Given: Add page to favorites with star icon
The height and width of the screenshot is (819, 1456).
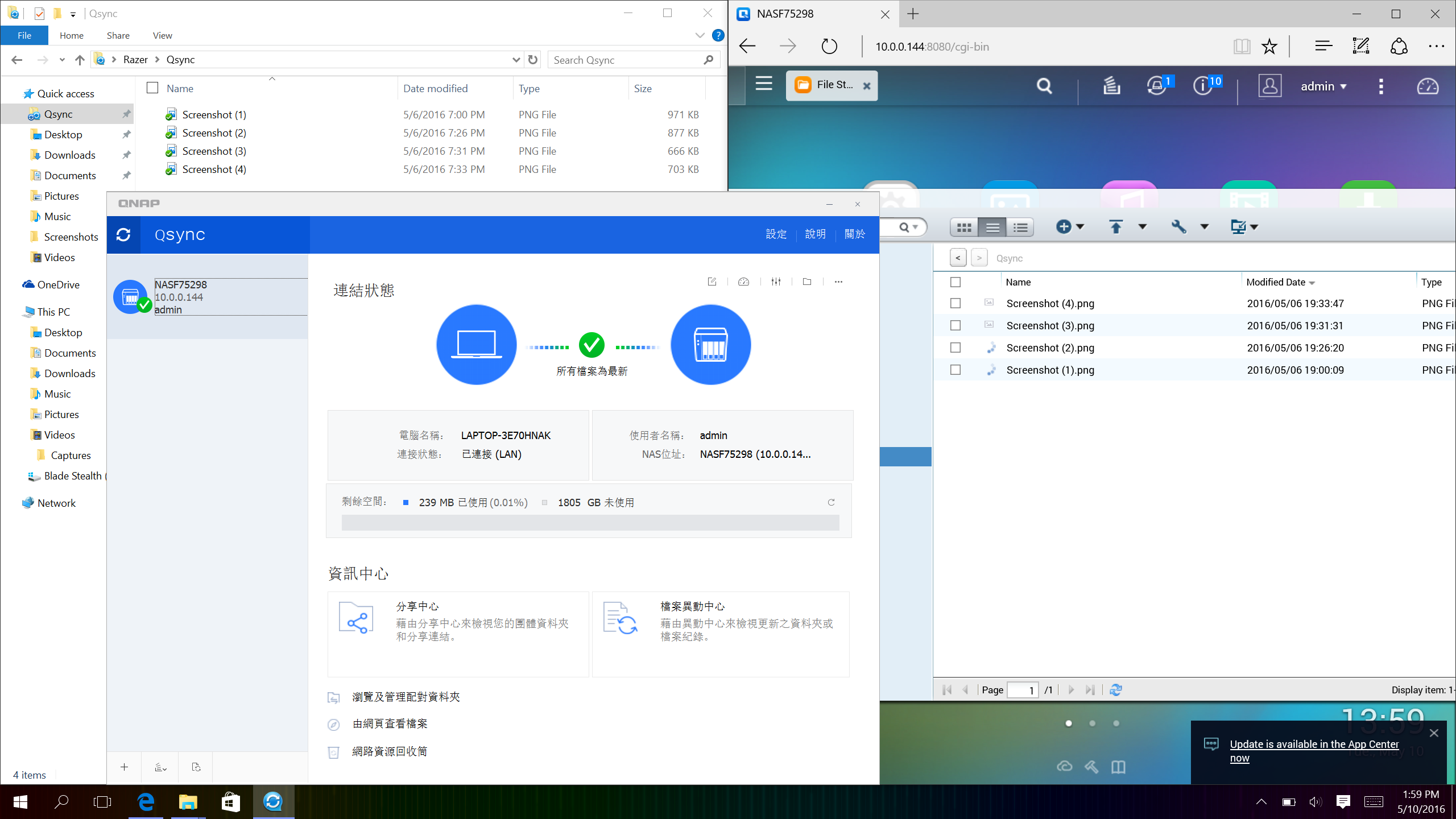Looking at the screenshot, I should click(1269, 46).
